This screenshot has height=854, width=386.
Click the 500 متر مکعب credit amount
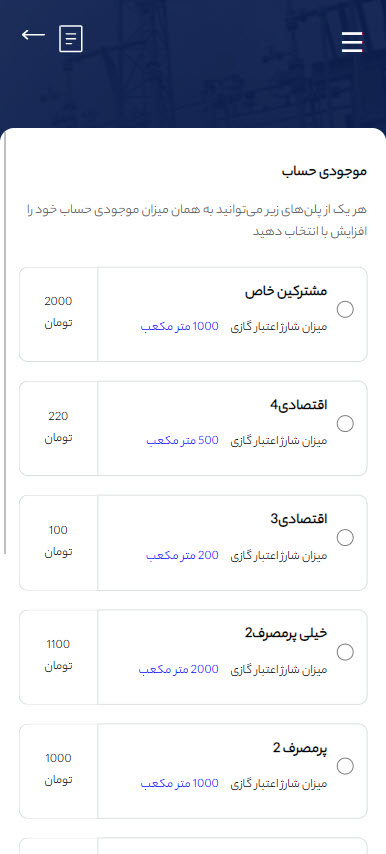tap(182, 441)
